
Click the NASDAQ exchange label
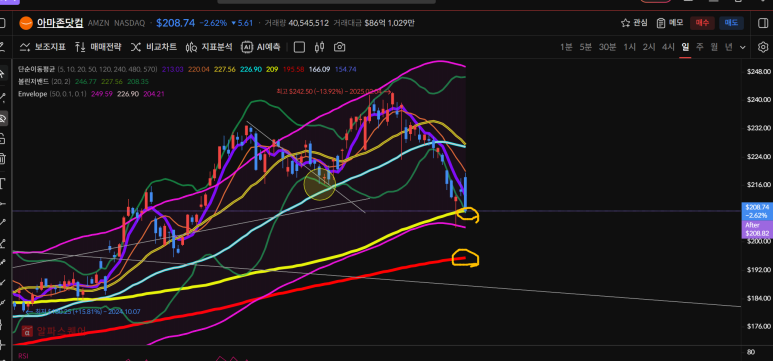click(x=130, y=23)
